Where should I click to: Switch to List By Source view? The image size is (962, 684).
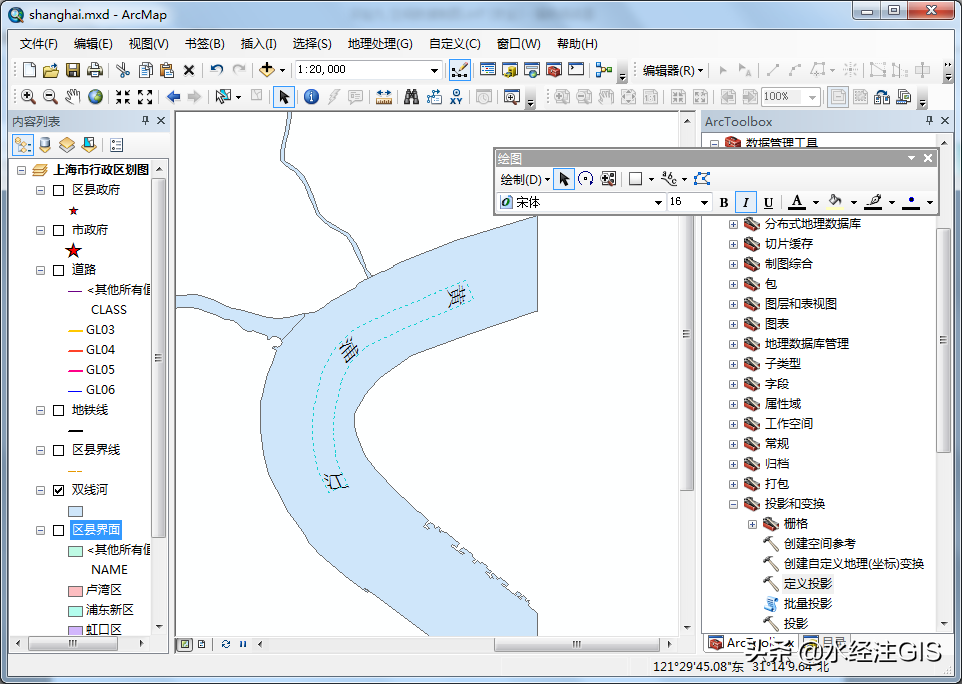(45, 145)
